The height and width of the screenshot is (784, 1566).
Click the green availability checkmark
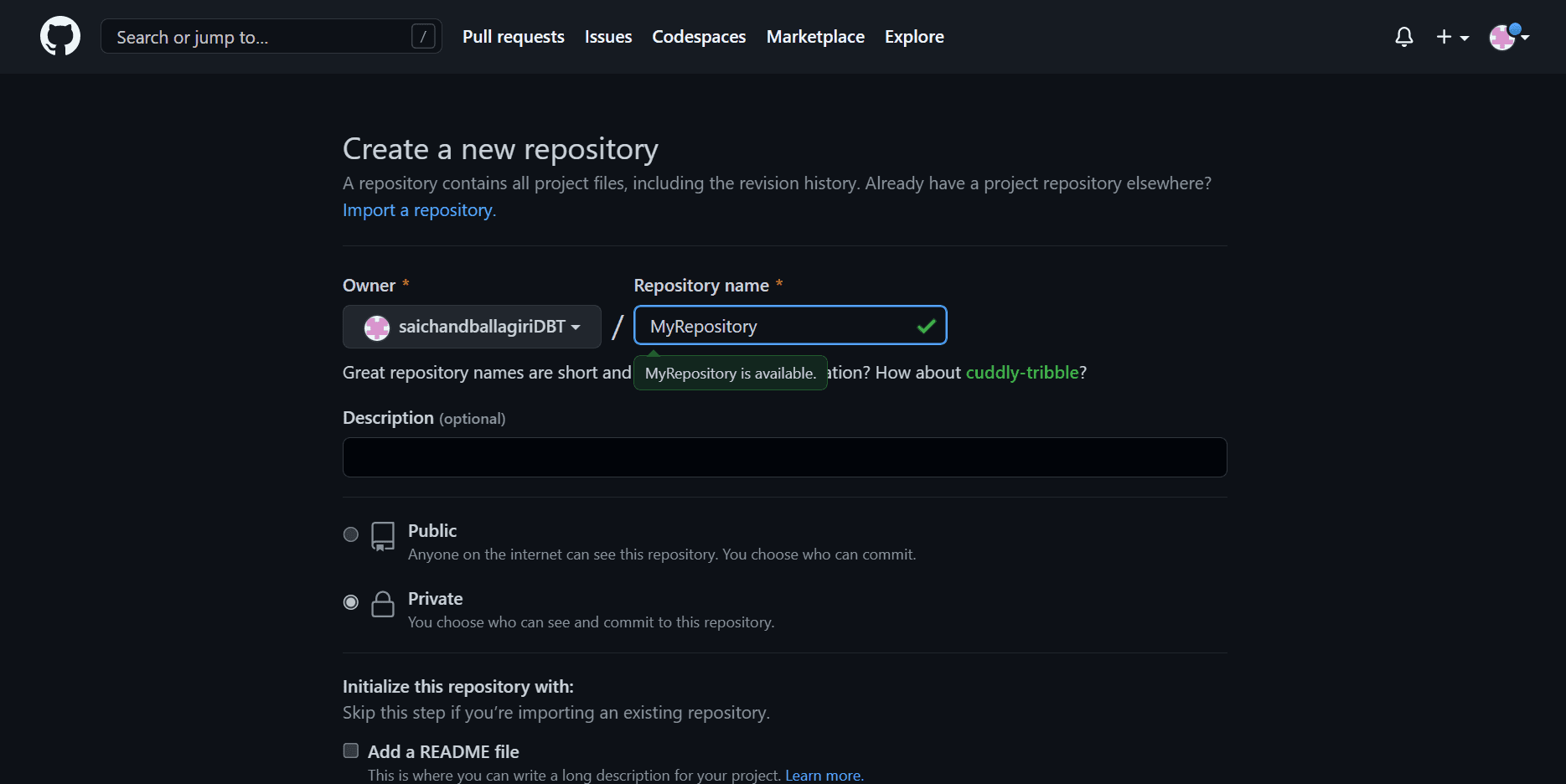(x=926, y=327)
